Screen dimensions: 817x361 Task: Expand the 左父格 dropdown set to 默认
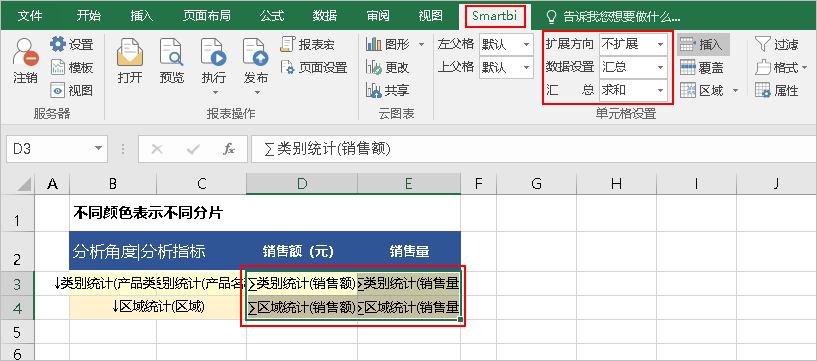tap(505, 44)
